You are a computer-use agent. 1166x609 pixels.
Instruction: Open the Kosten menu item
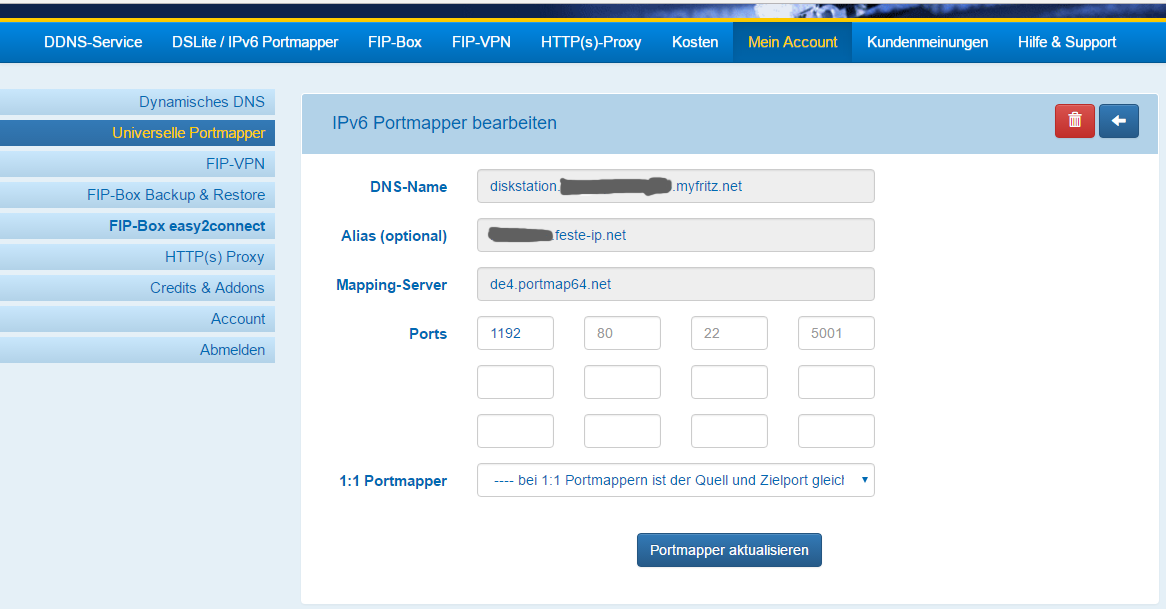point(695,42)
